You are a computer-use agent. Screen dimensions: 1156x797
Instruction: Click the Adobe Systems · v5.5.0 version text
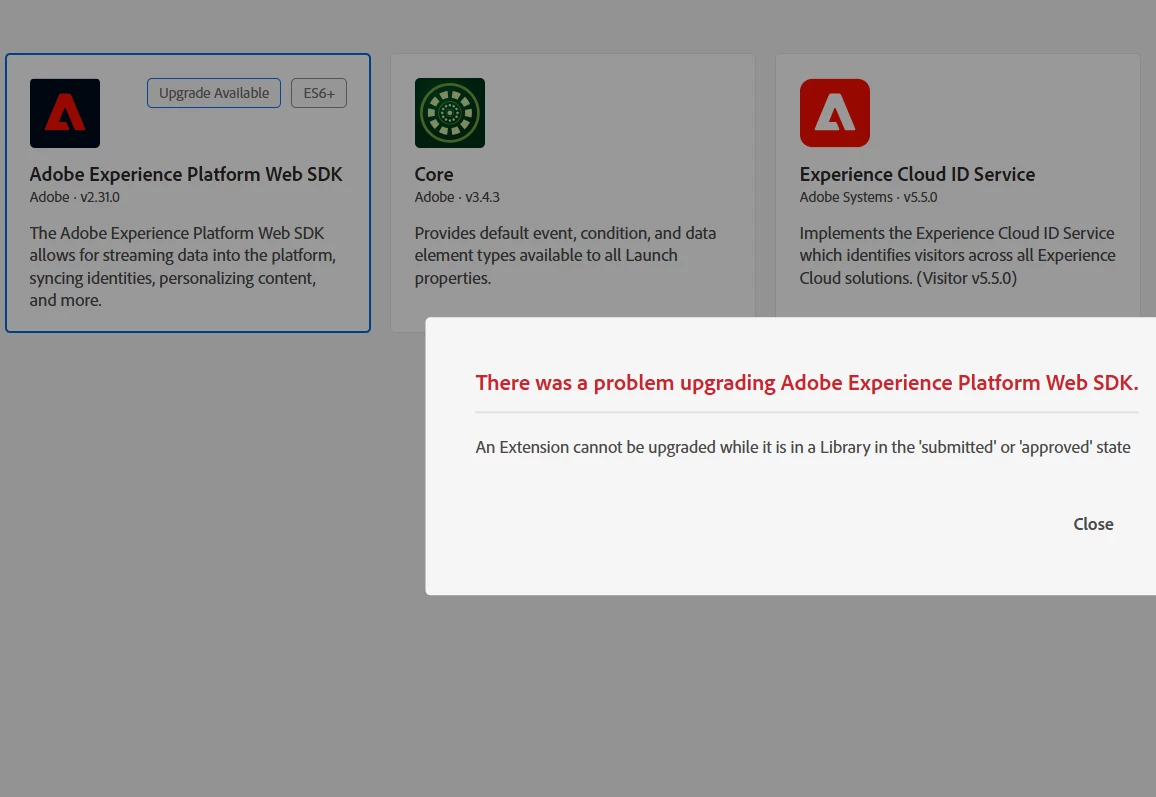868,198
